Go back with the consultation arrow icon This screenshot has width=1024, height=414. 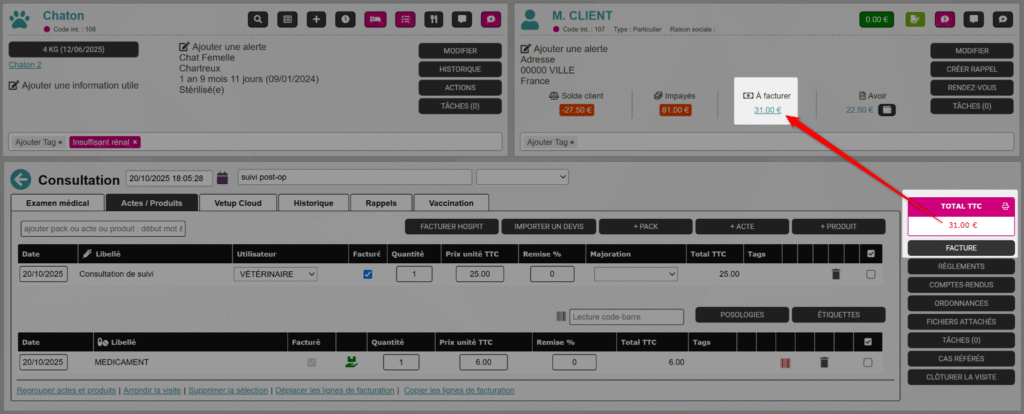[x=21, y=180]
